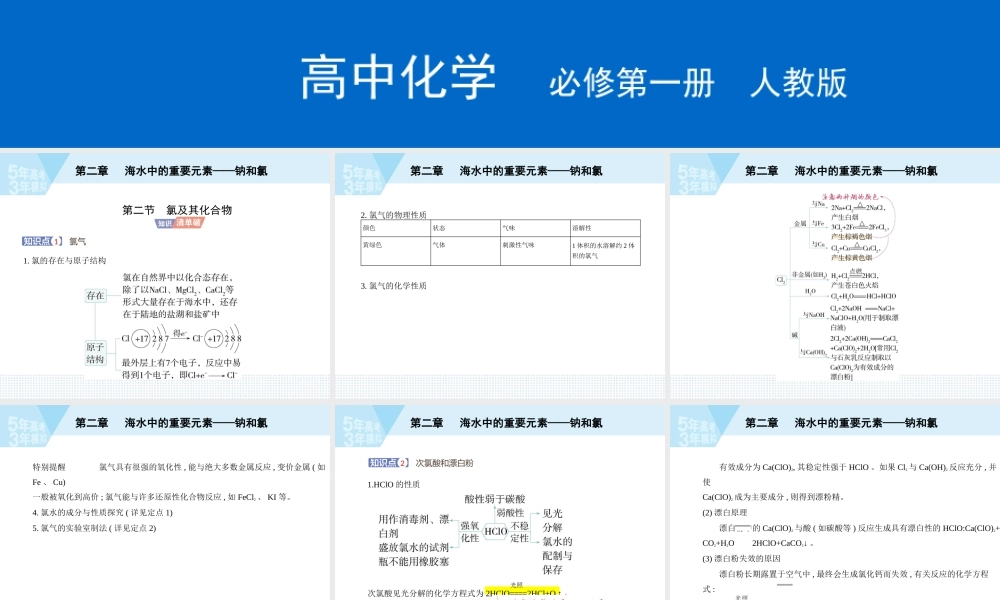The image size is (1000, 600).
Task: Select the heading 2. 氯气的物理性质
Action: tap(393, 215)
